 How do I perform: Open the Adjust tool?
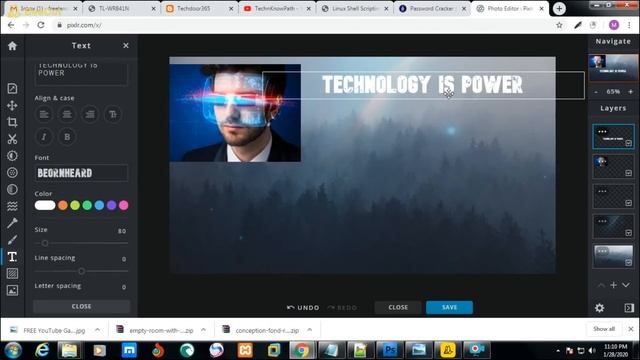pos(12,156)
